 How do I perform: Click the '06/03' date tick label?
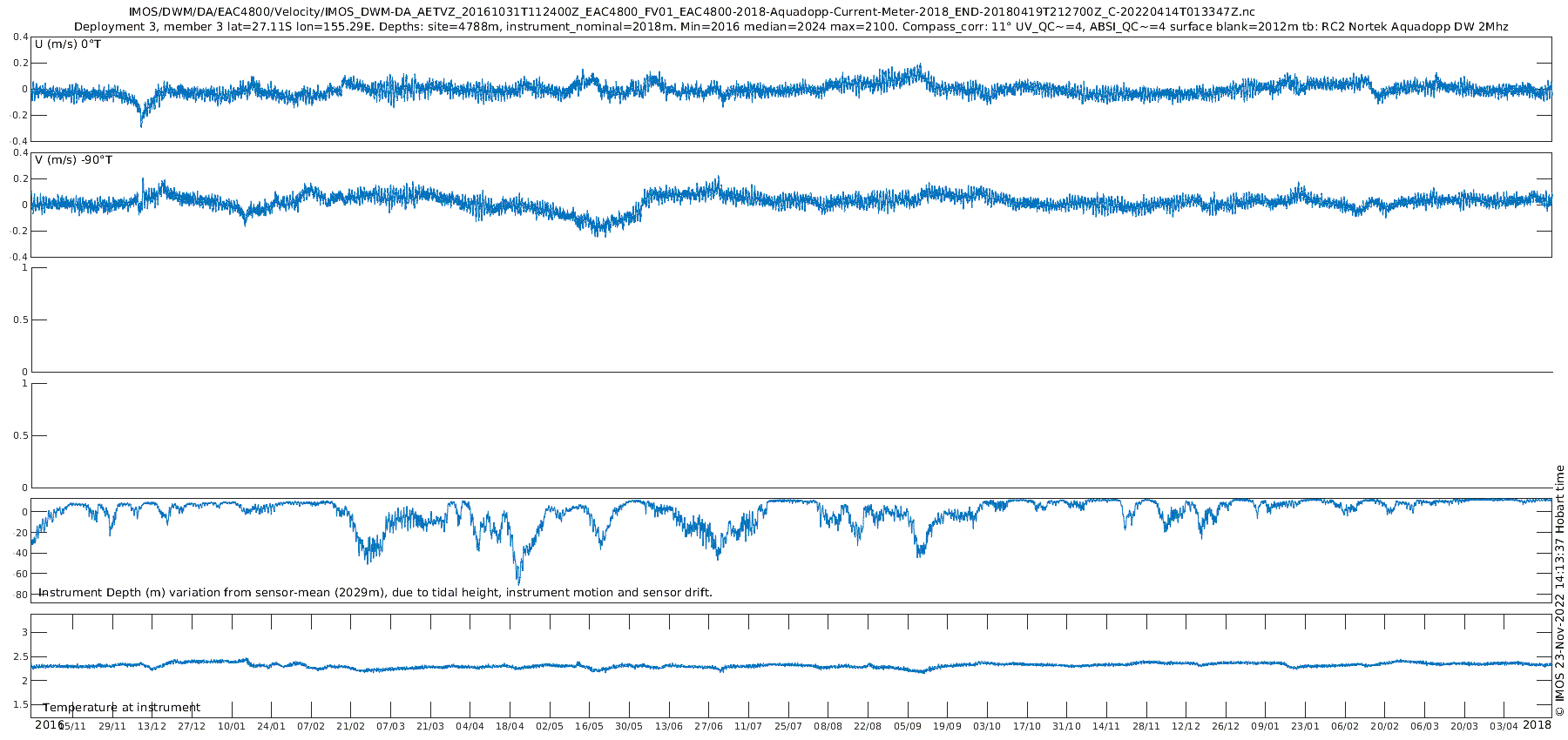pyautogui.click(x=1424, y=726)
